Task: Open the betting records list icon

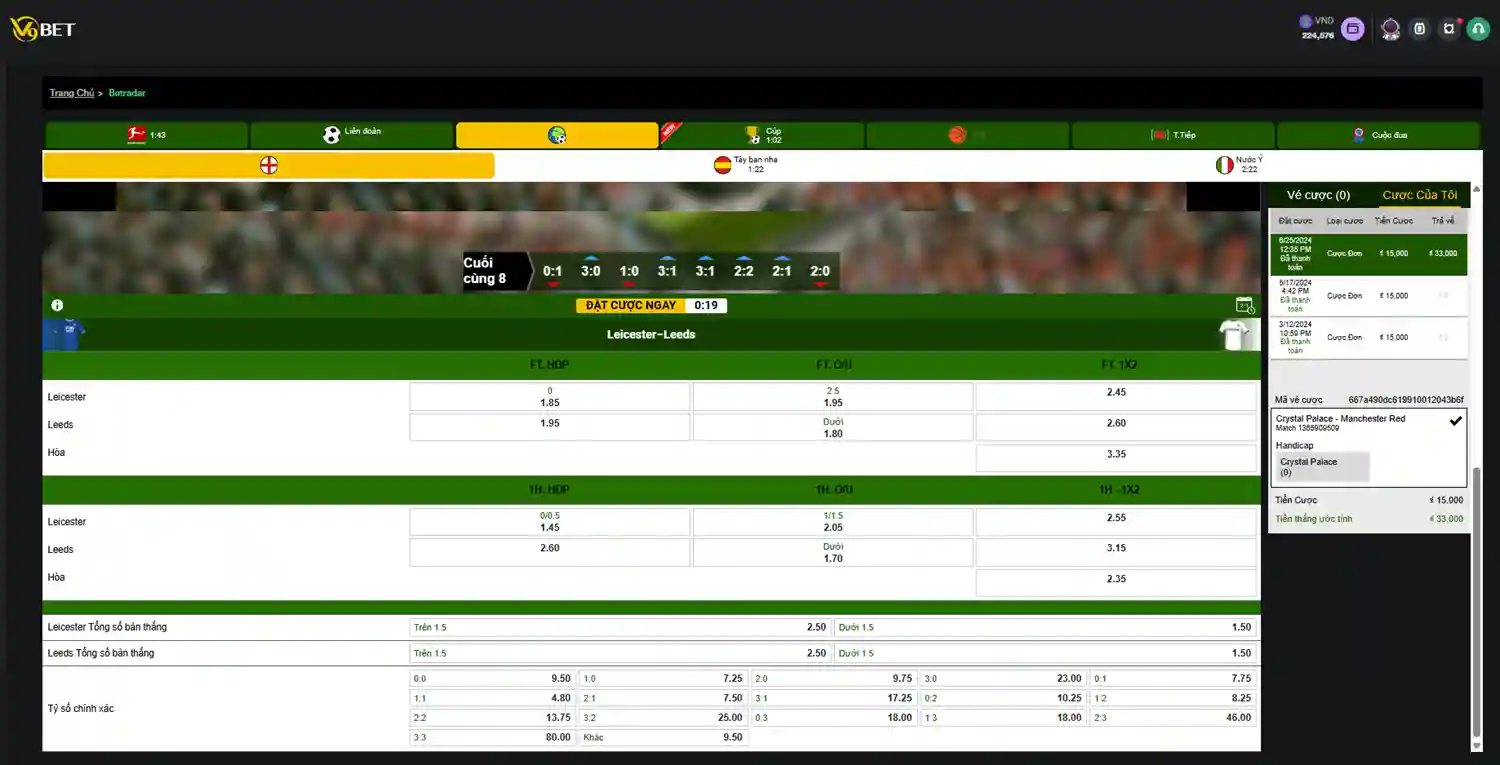Action: click(x=1419, y=29)
